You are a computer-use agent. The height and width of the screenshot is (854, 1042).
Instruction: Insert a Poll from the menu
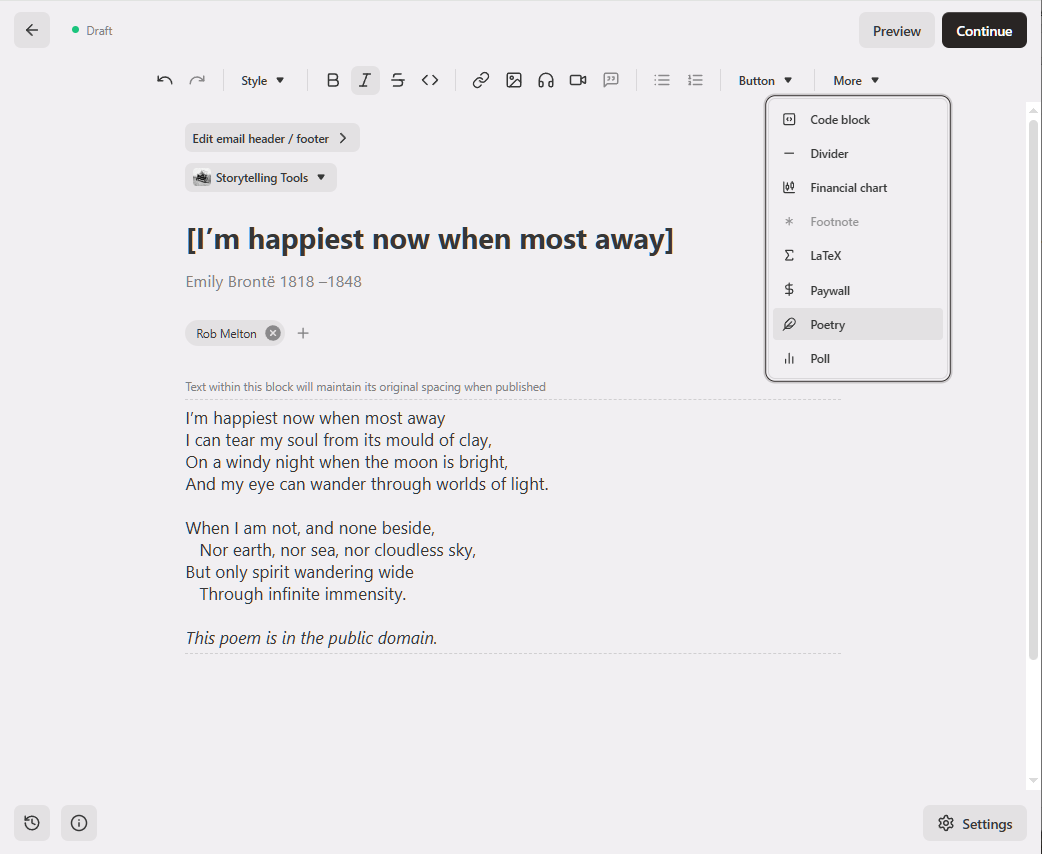(x=857, y=358)
